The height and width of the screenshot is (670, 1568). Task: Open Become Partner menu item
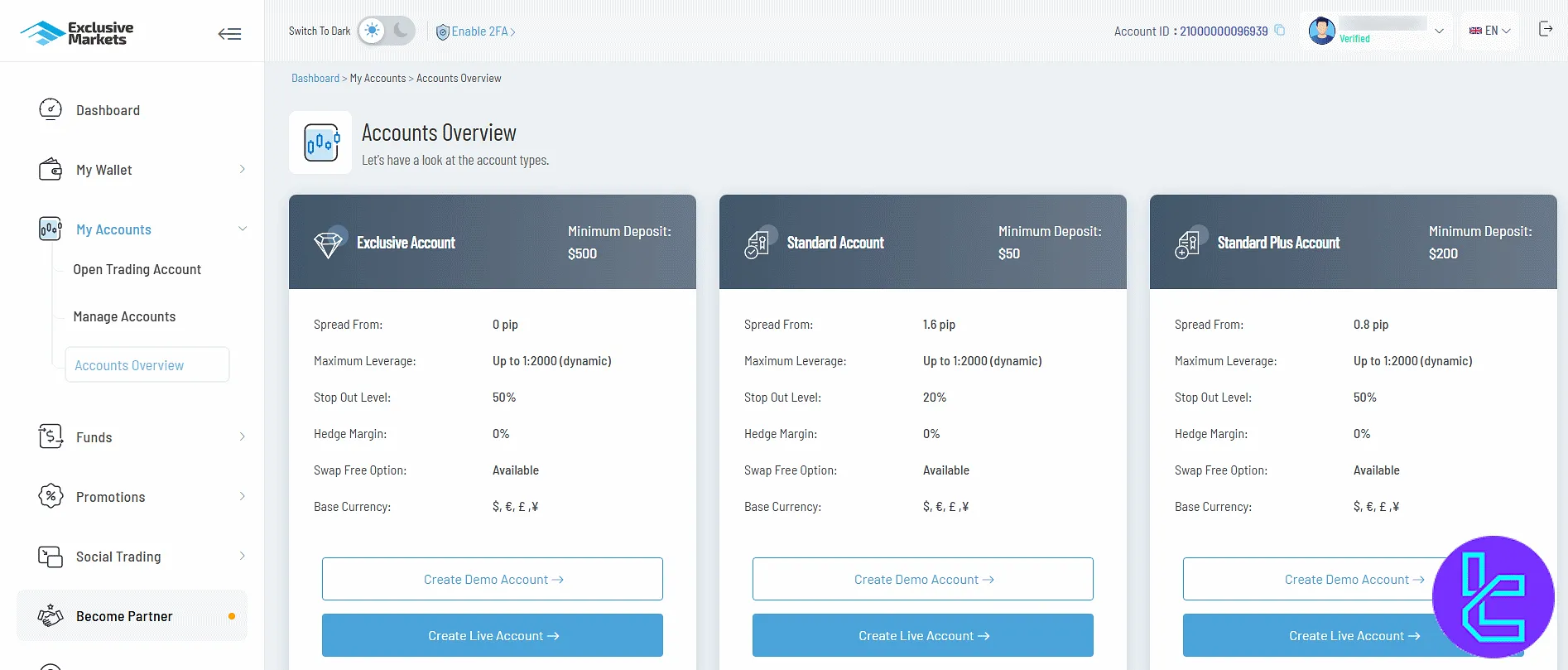[x=132, y=615]
